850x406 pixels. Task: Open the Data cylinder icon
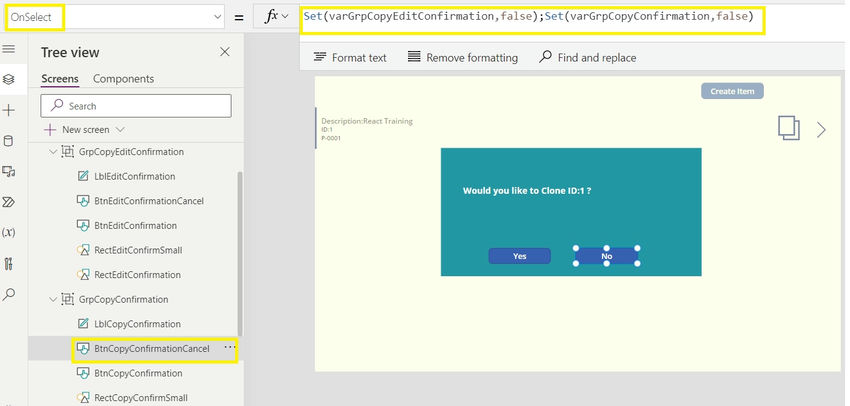[9, 141]
